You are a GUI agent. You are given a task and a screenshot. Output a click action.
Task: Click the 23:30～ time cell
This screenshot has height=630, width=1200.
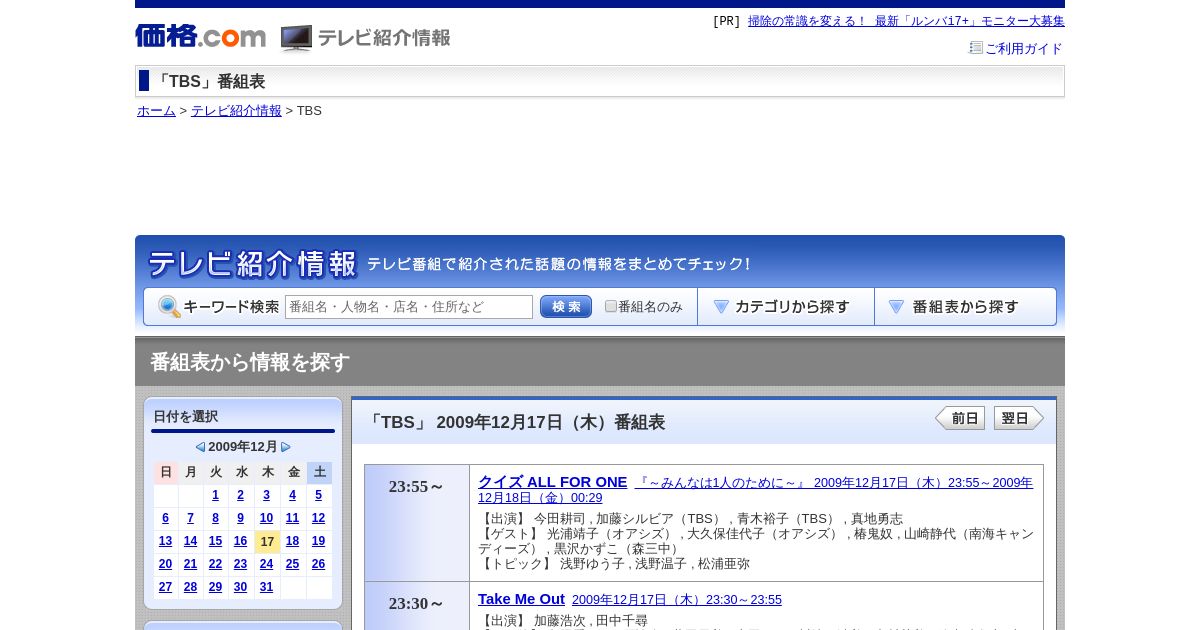(417, 604)
